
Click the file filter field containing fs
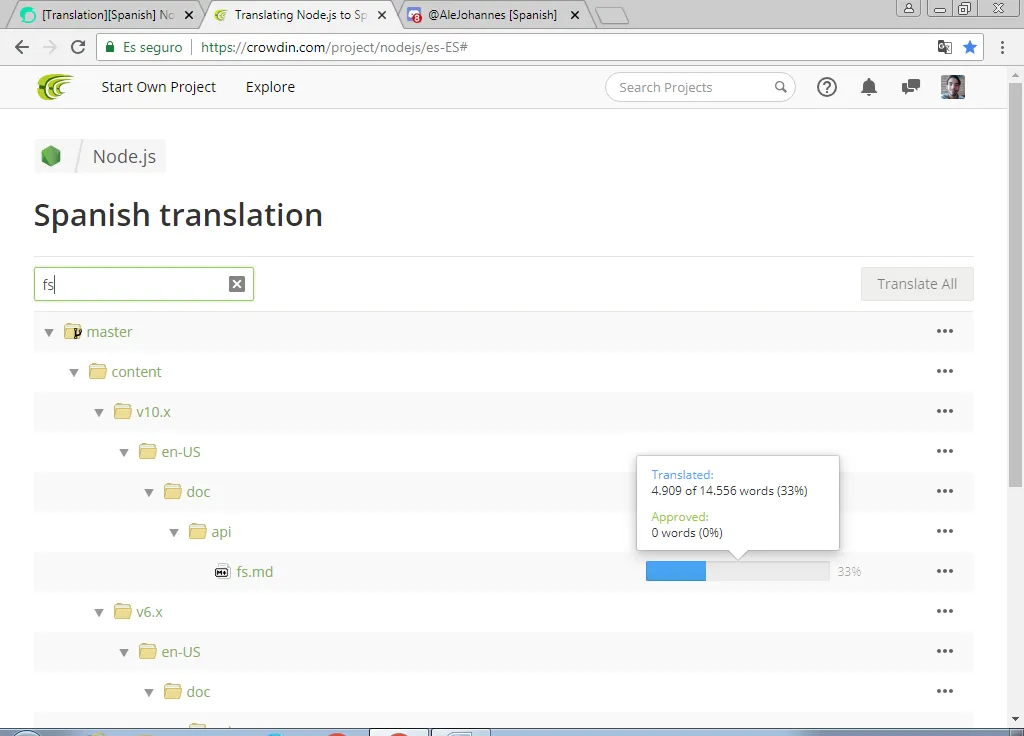tap(144, 284)
